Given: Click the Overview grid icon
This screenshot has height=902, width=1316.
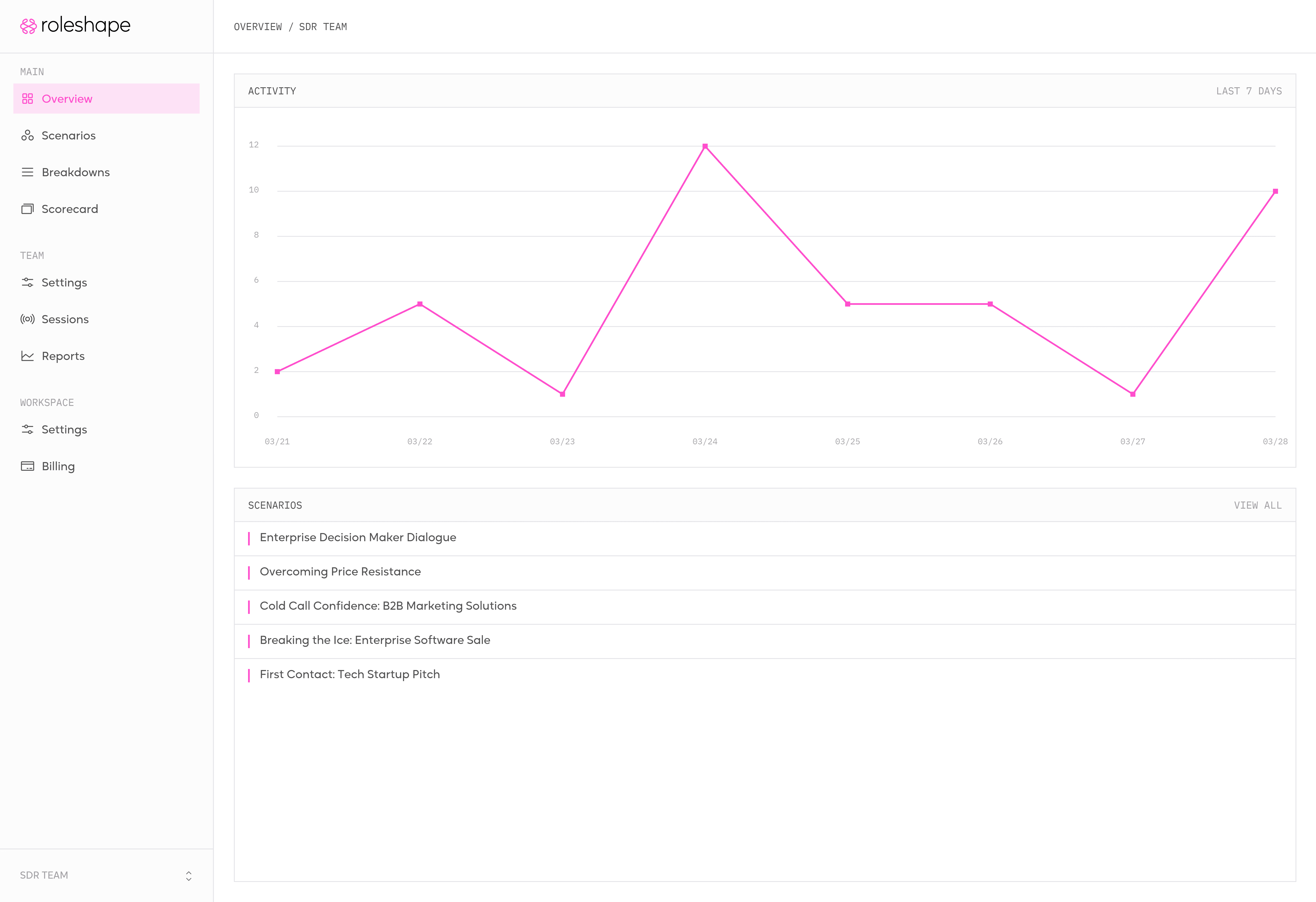Looking at the screenshot, I should pos(27,99).
